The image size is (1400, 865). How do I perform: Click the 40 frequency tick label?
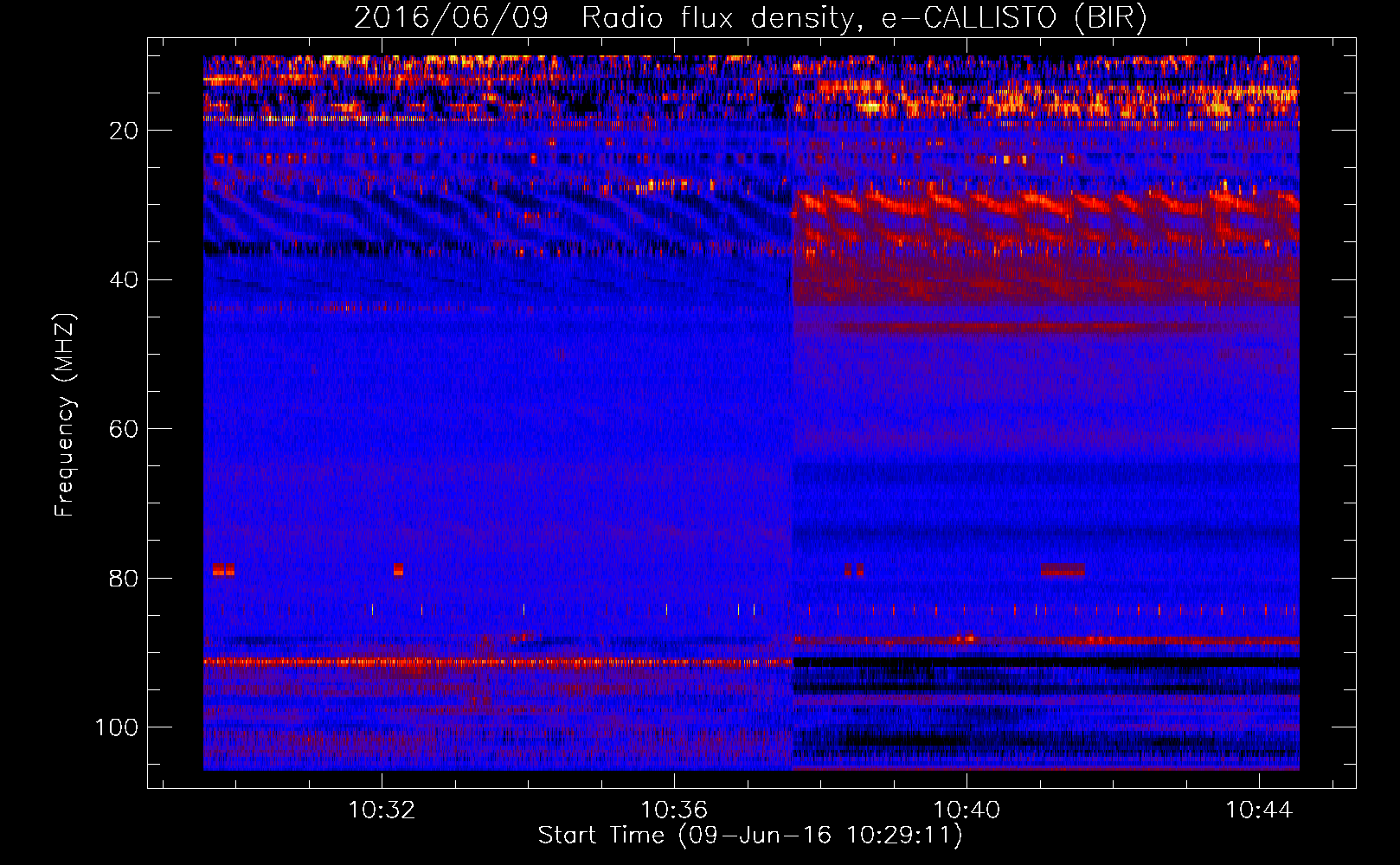point(124,280)
